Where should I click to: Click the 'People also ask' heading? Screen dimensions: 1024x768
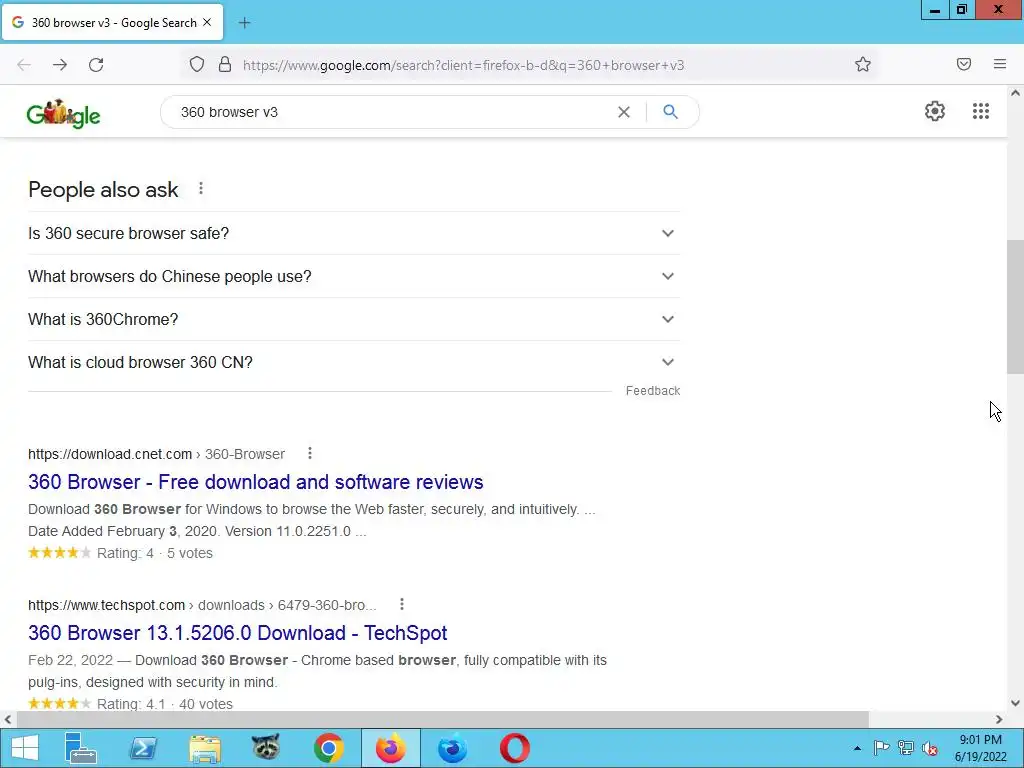103,189
